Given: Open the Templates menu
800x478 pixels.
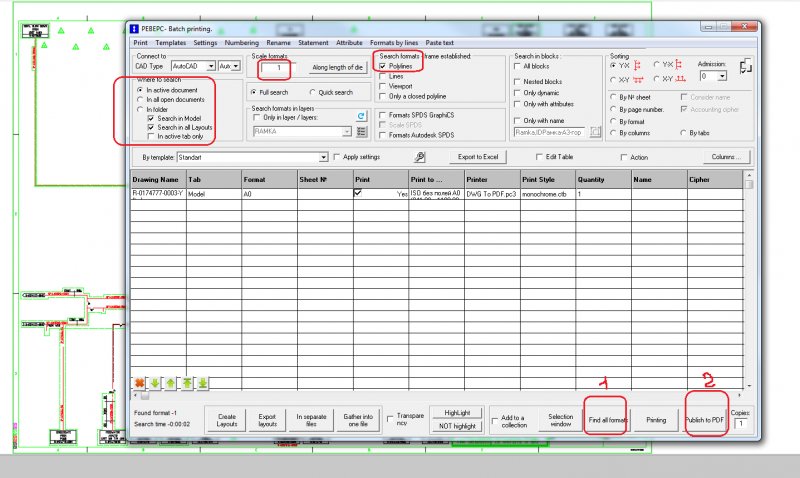Looking at the screenshot, I should pos(170,43).
